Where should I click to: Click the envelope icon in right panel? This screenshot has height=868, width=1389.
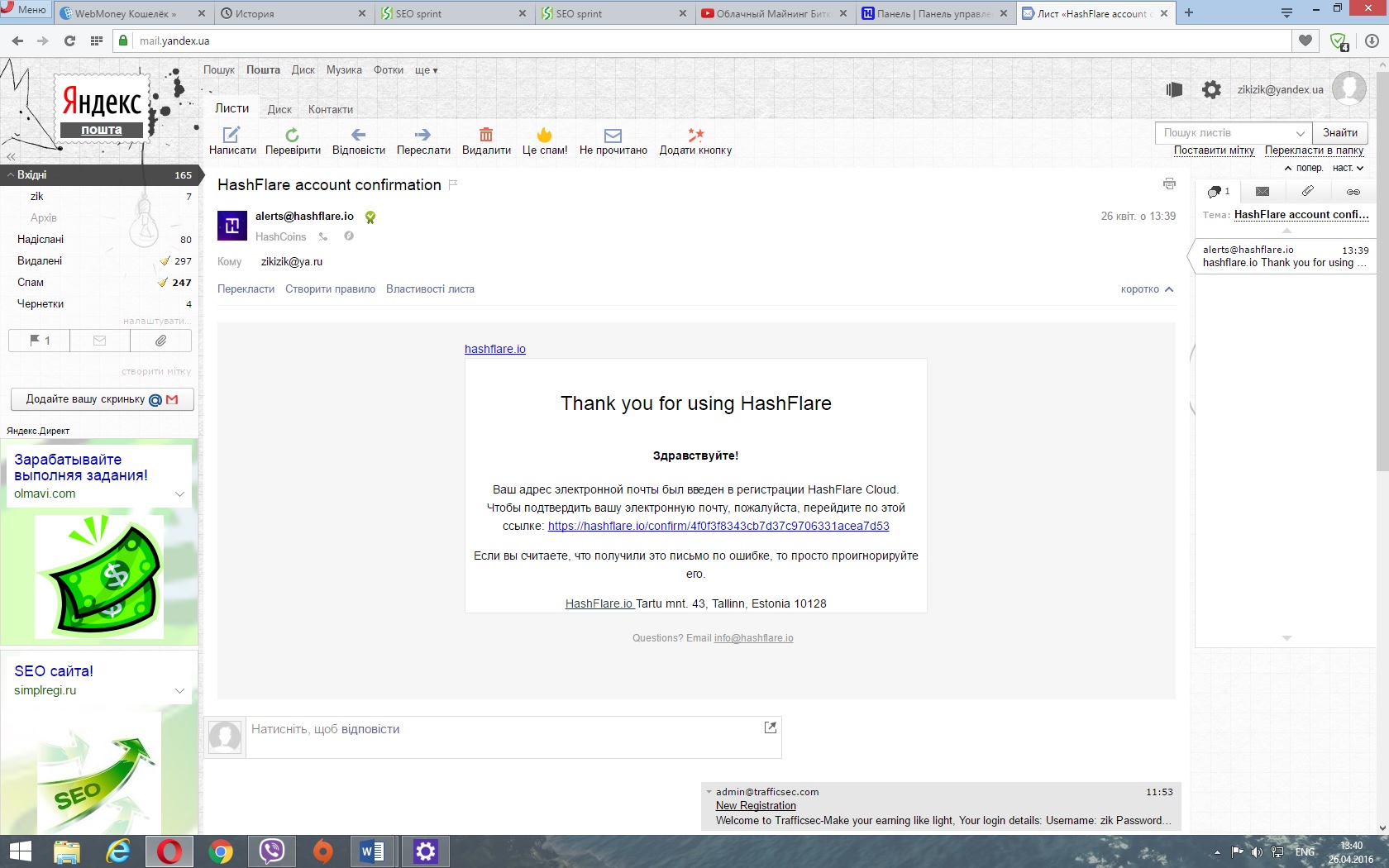[x=1263, y=191]
